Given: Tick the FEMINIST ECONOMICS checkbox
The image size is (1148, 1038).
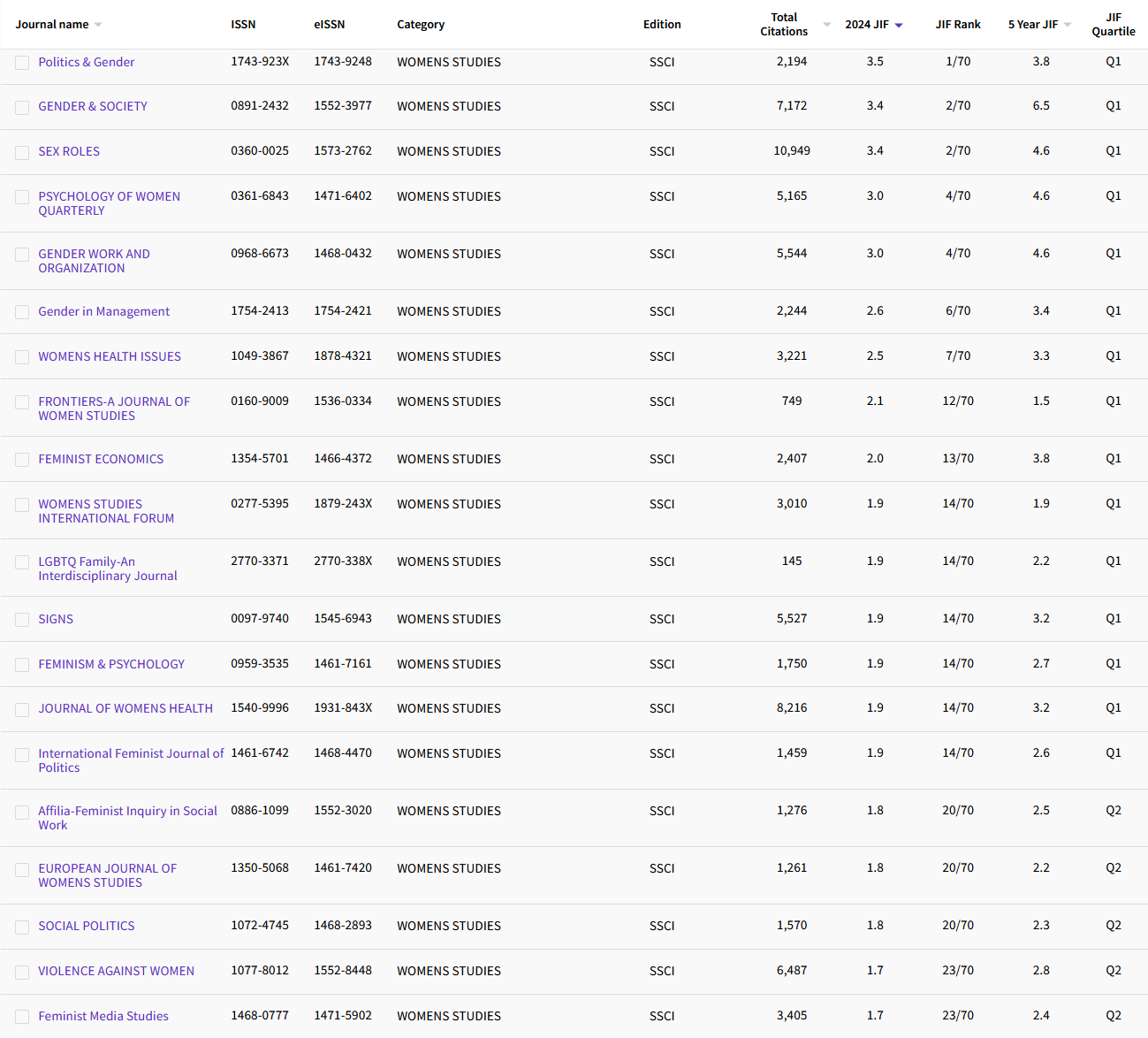Looking at the screenshot, I should pyautogui.click(x=22, y=460).
